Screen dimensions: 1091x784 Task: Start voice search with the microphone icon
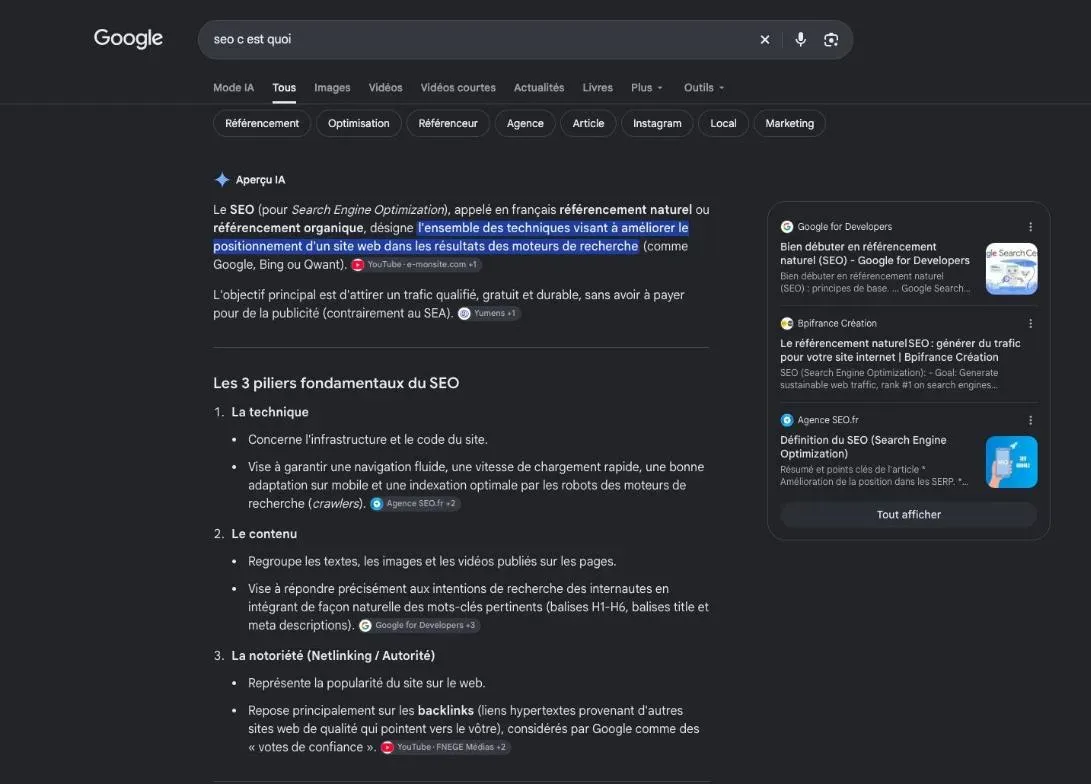[800, 40]
